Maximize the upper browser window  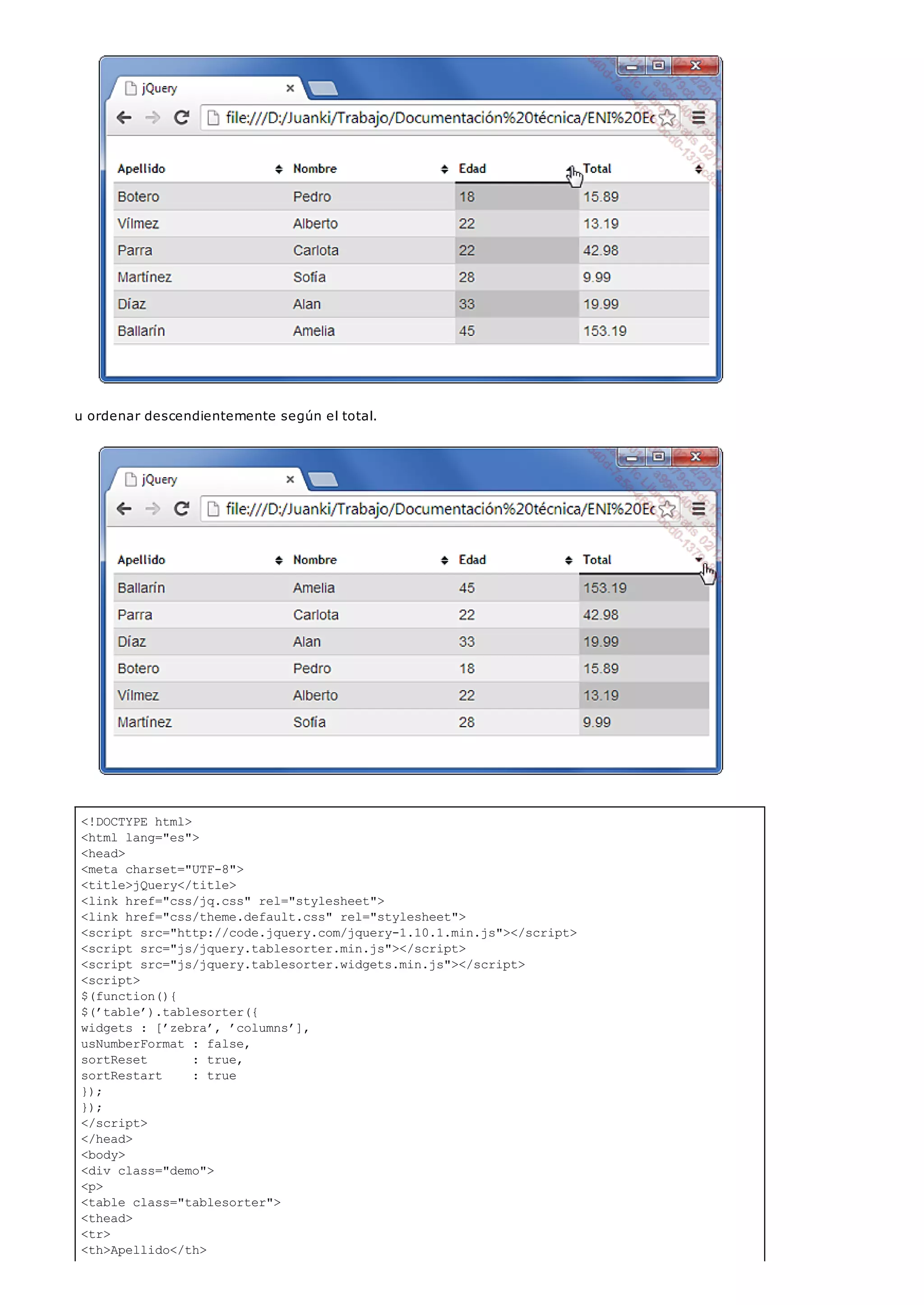coord(658,66)
